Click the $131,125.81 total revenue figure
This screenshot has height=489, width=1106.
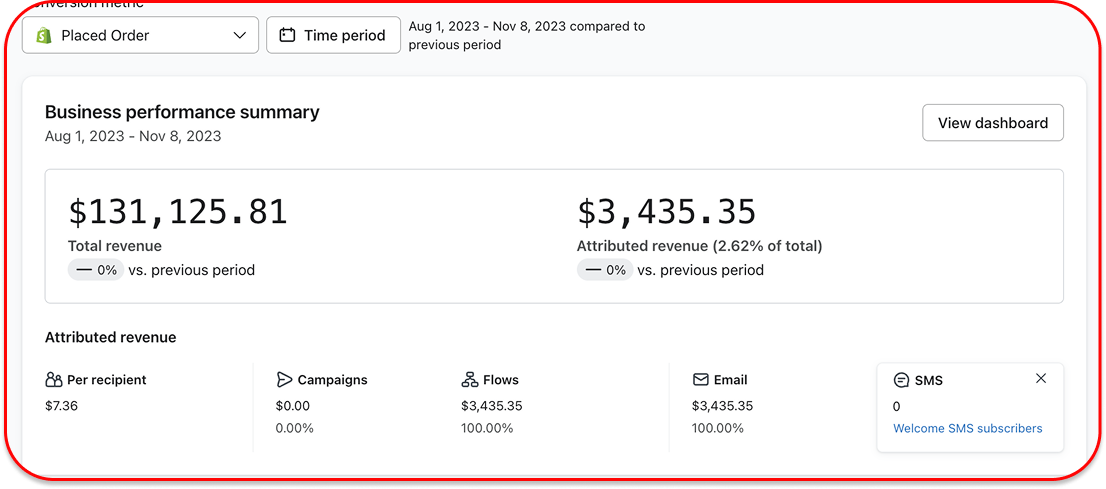[178, 212]
